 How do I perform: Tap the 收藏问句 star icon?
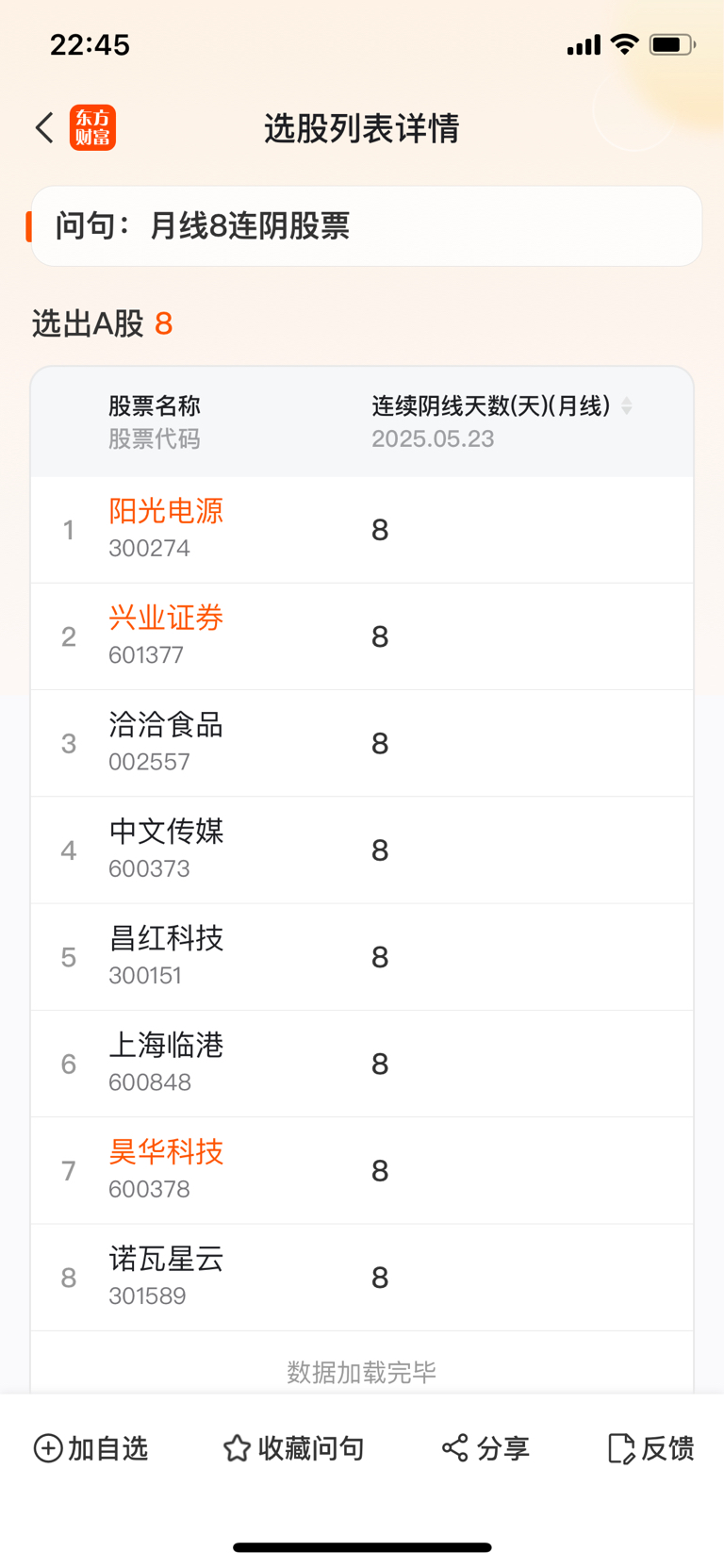237,1447
